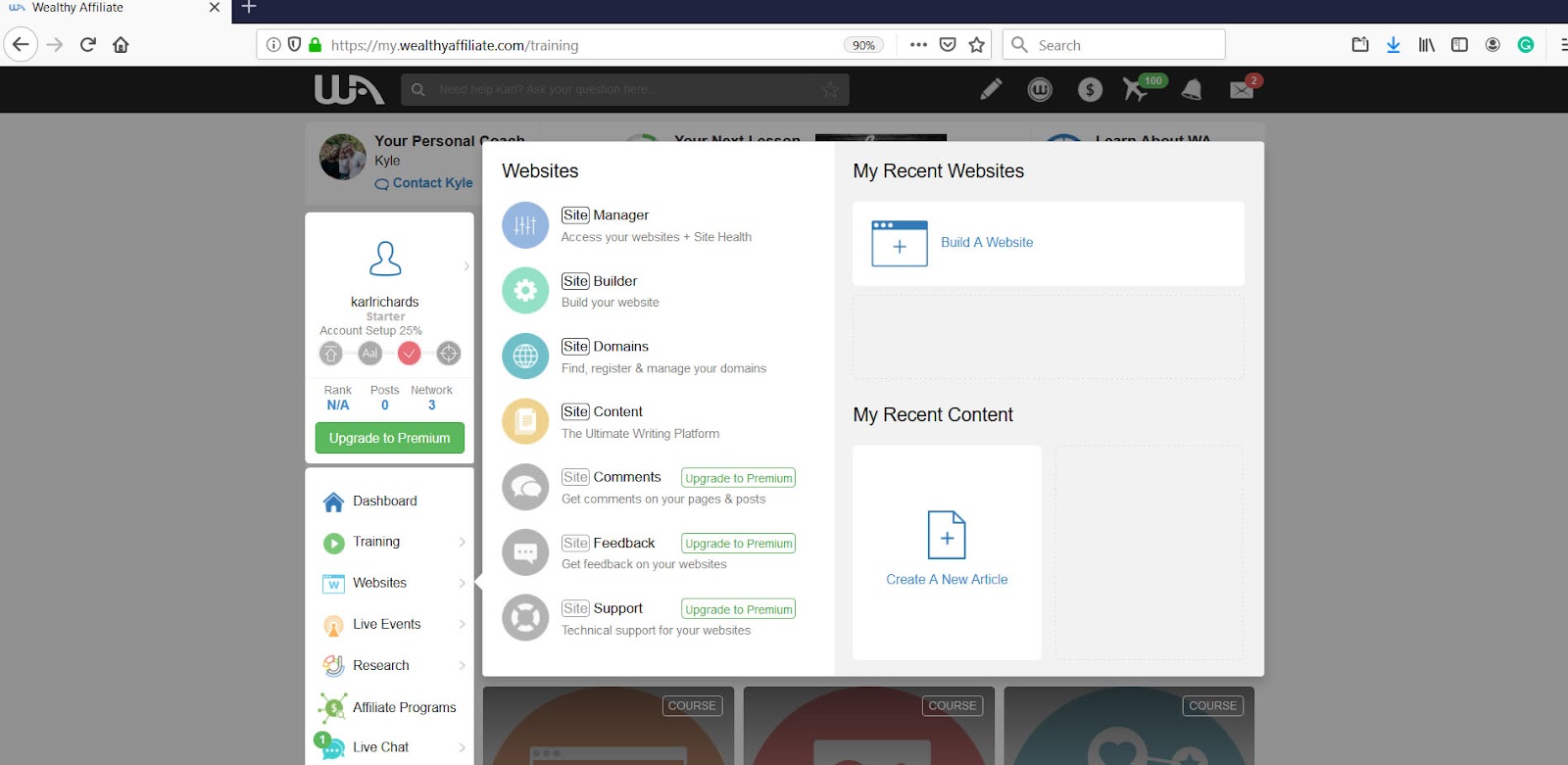
Task: Reload the current page
Action: (x=88, y=45)
